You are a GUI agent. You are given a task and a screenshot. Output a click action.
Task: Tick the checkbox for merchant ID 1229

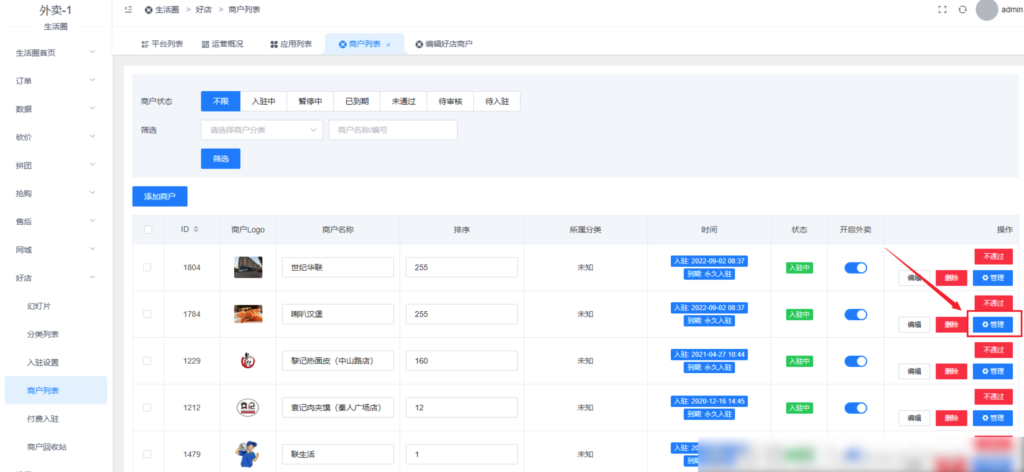click(x=147, y=360)
